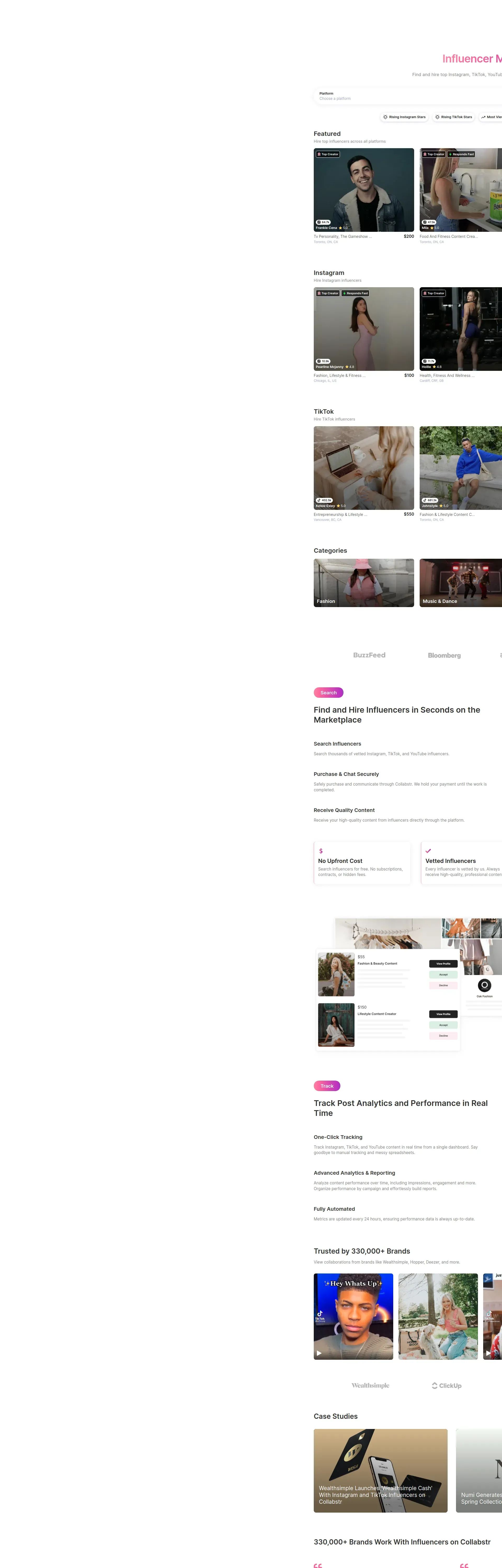Click the pink Search pill label
Screen dimensions: 502x1568
click(328, 693)
